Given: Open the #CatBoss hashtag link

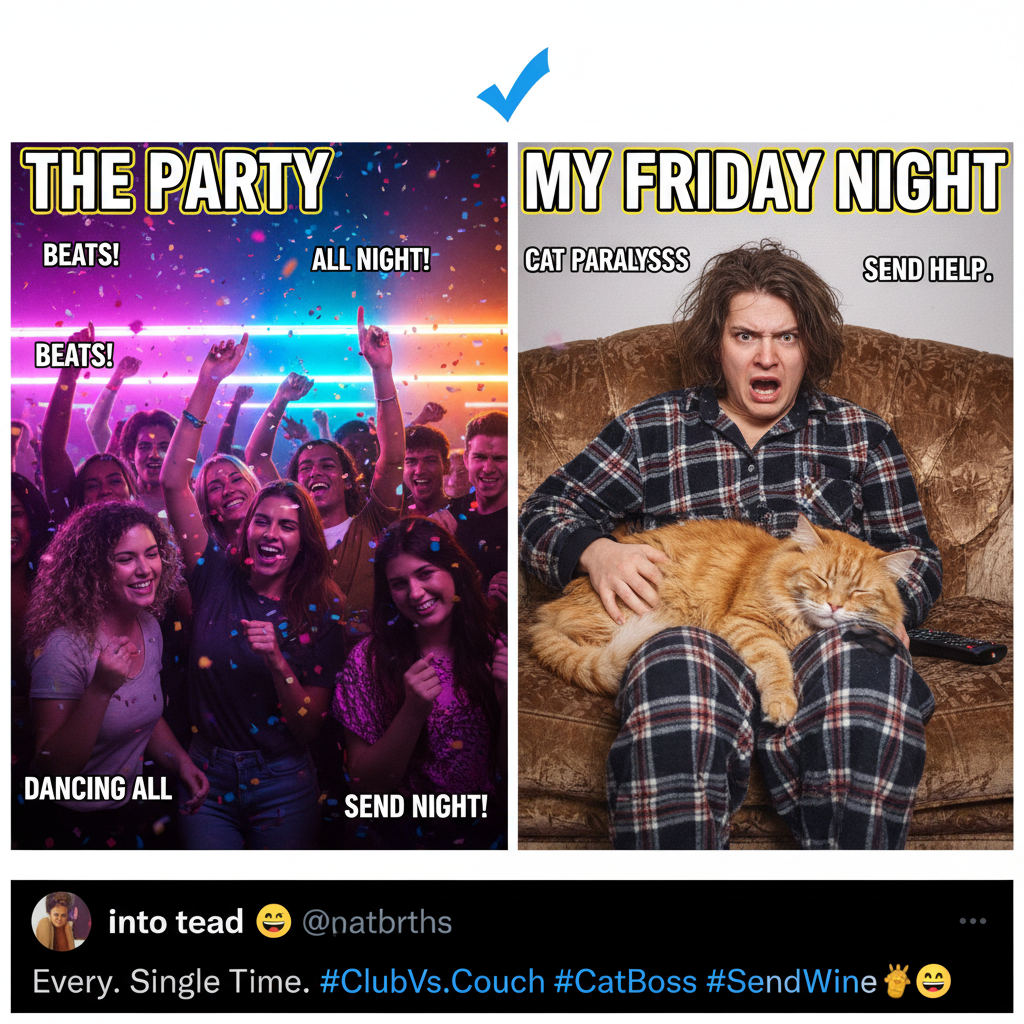Looking at the screenshot, I should tap(625, 982).
